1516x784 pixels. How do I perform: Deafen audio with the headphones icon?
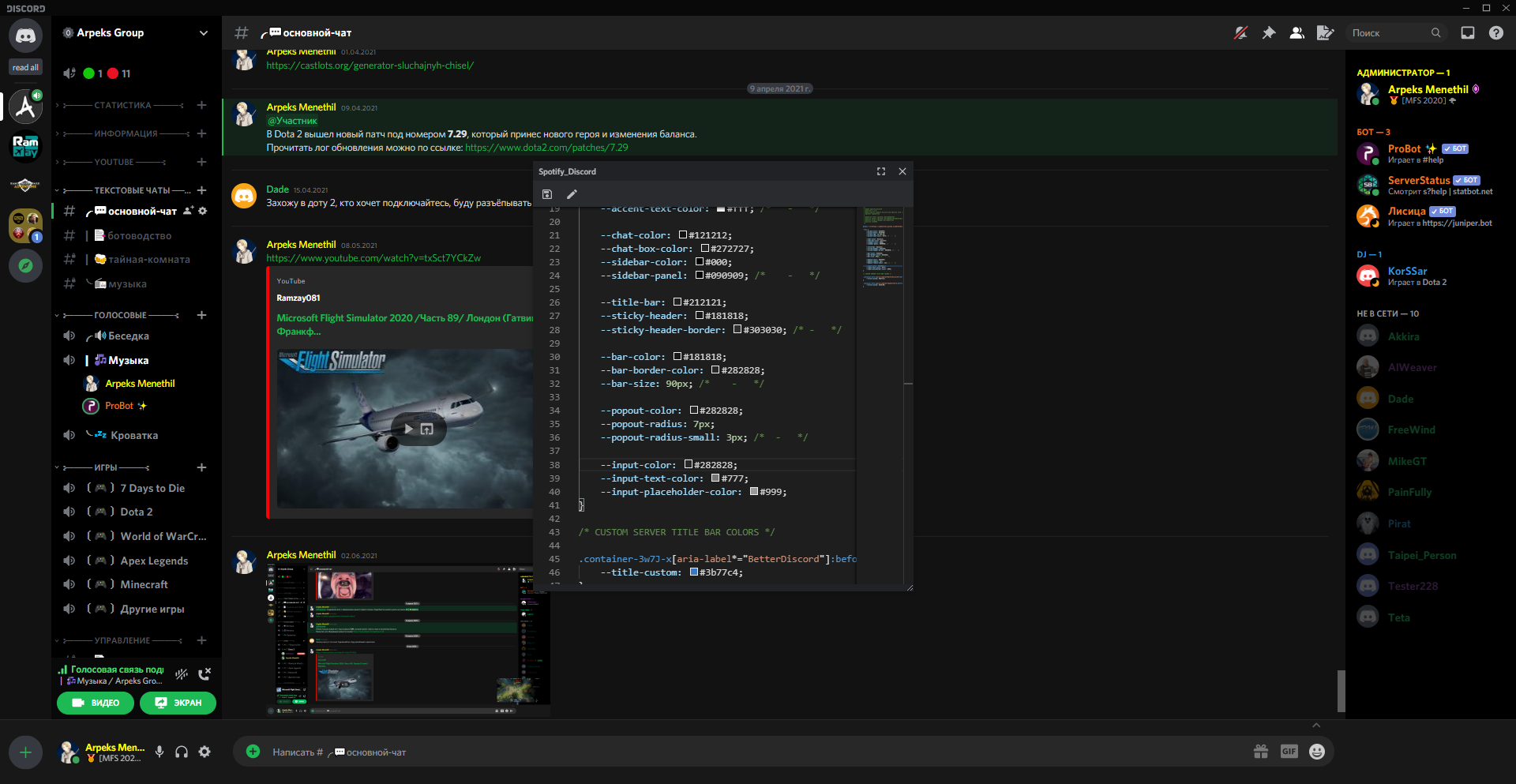pos(182,752)
